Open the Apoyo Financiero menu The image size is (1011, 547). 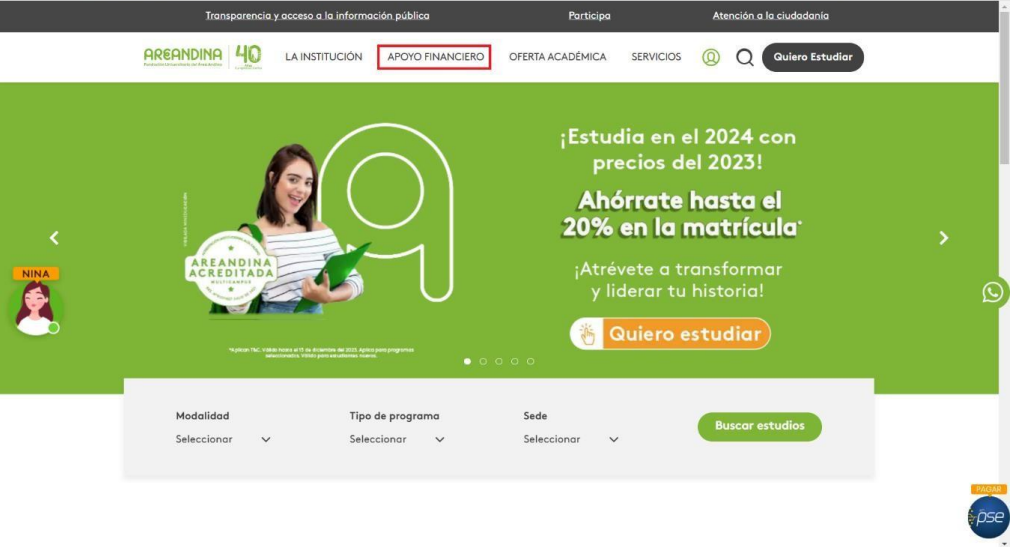pyautogui.click(x=435, y=57)
